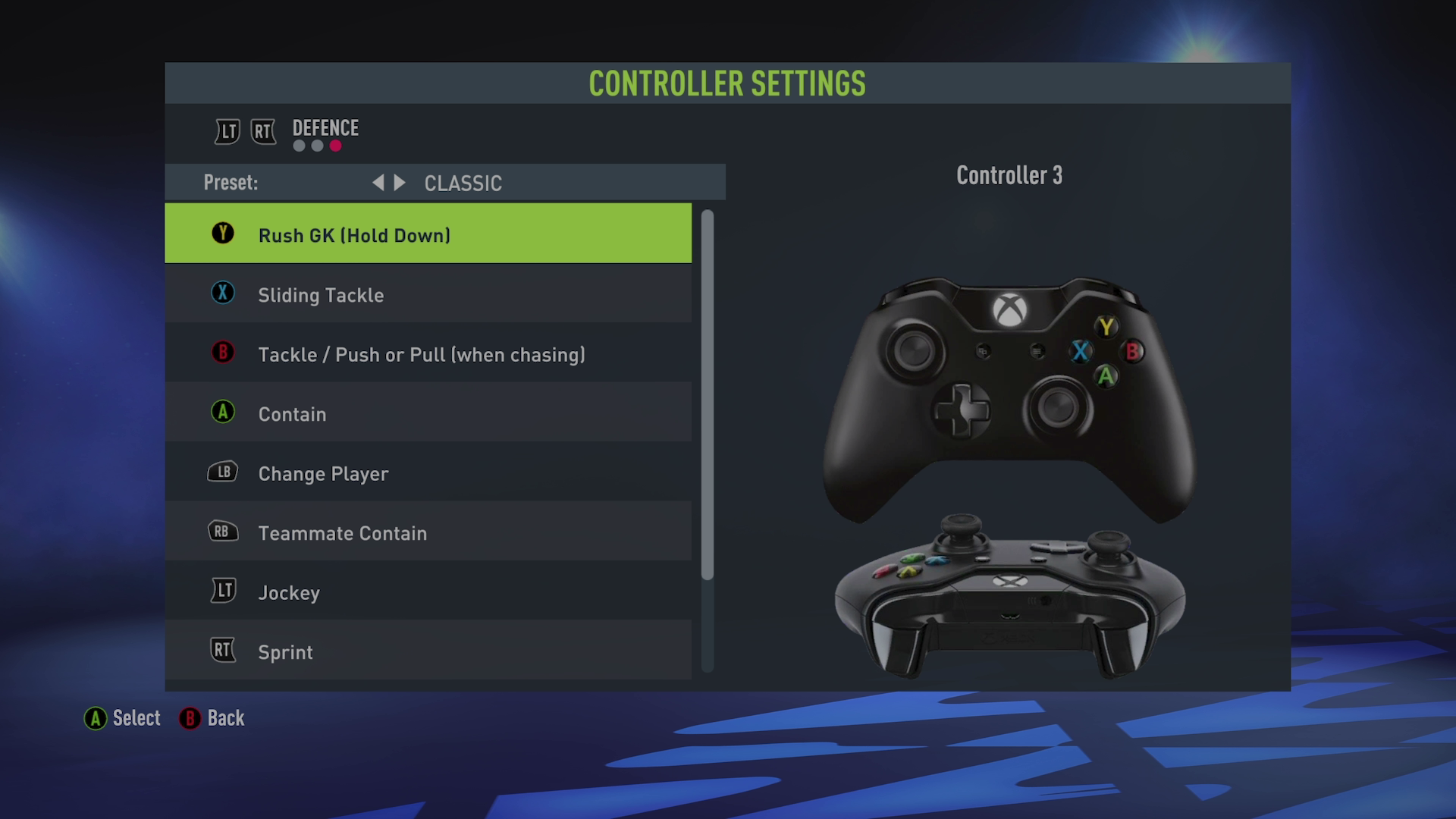This screenshot has height=819, width=1456.
Task: Select the B button Tackle icon
Action: [222, 353]
